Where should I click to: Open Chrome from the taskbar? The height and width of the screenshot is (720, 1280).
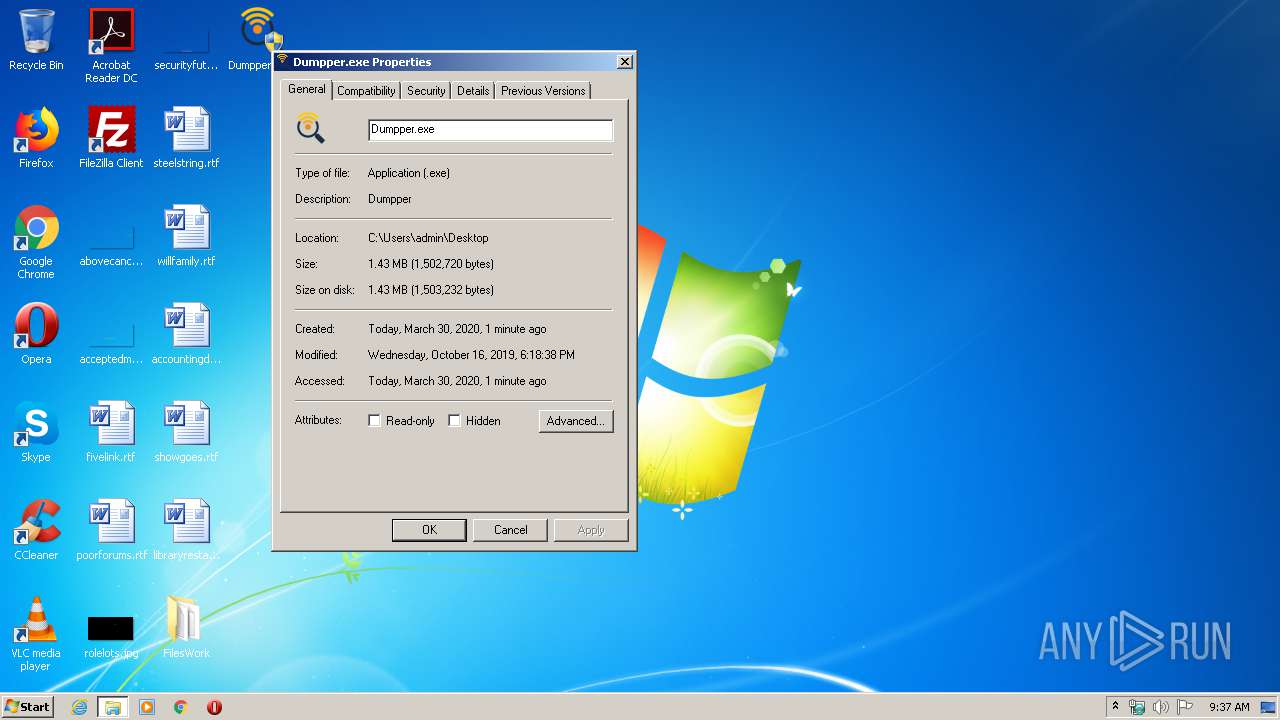pyautogui.click(x=181, y=707)
